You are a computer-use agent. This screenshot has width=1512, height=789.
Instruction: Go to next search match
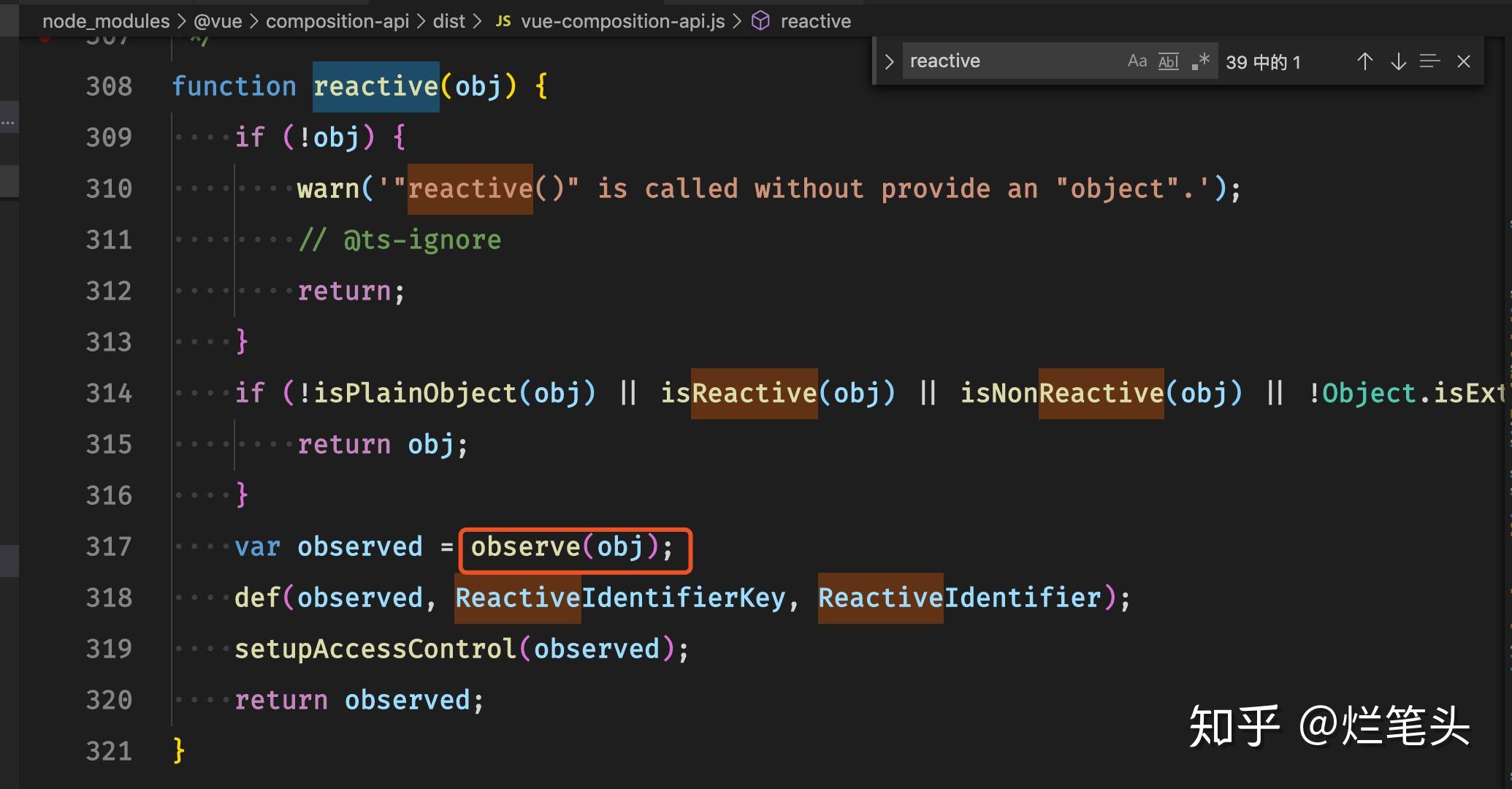(1397, 61)
